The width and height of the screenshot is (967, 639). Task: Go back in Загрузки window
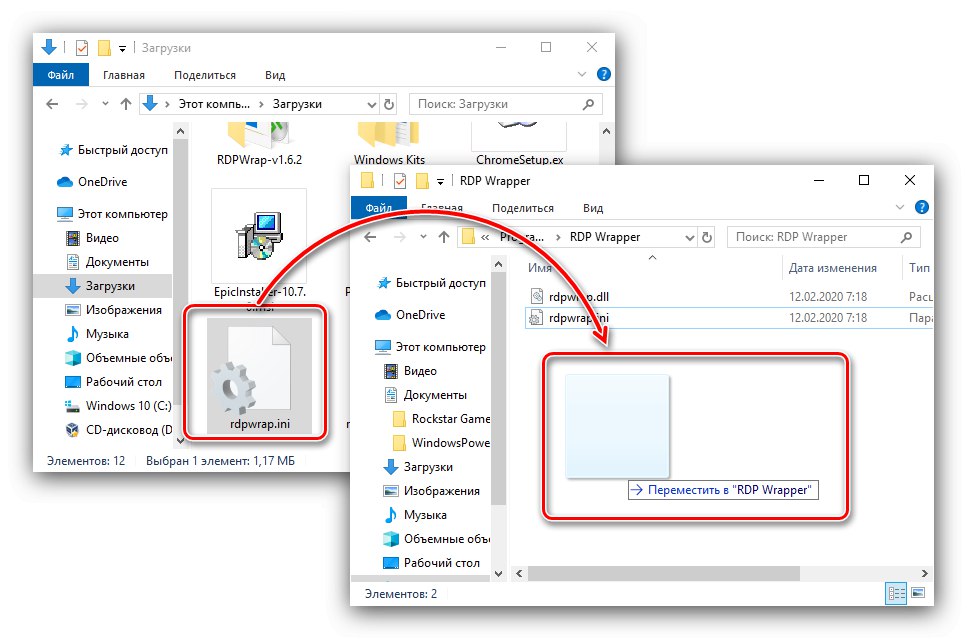click(52, 104)
